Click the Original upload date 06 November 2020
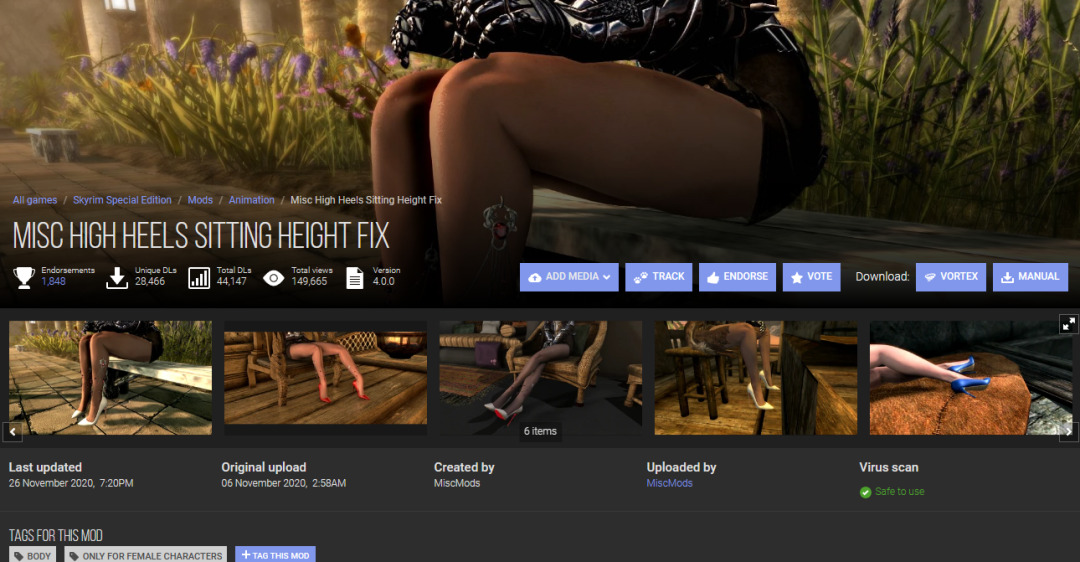This screenshot has width=1080, height=562. [x=284, y=483]
